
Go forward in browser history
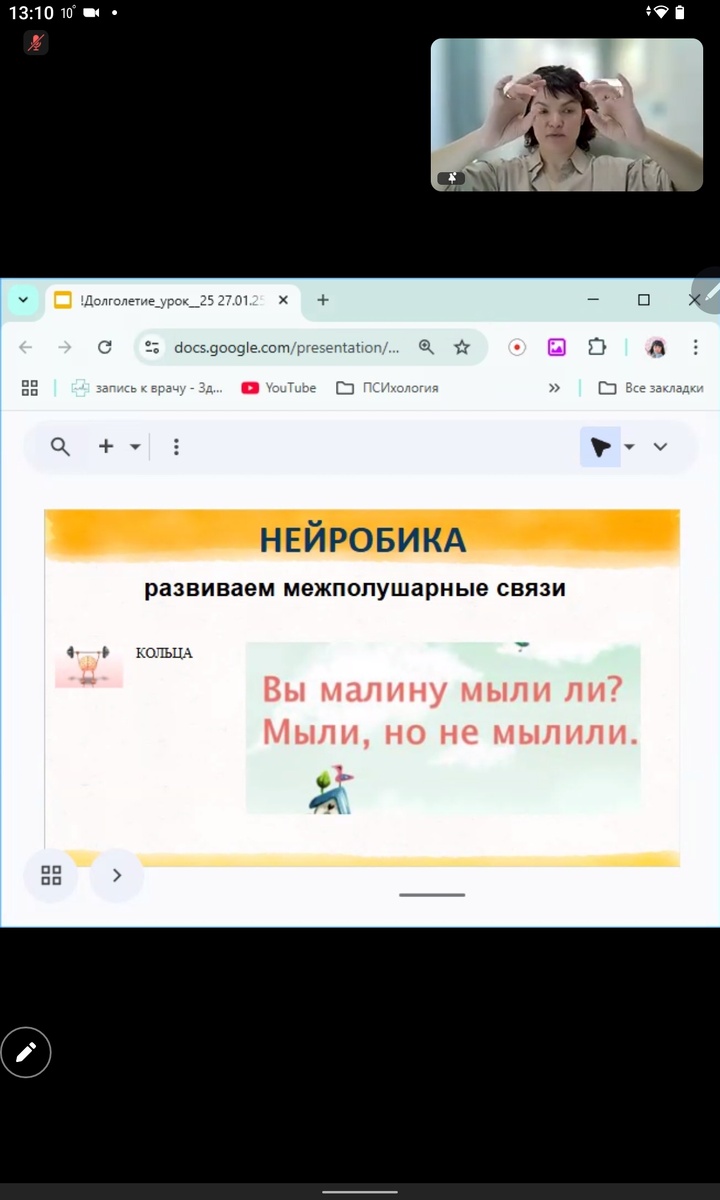(65, 347)
